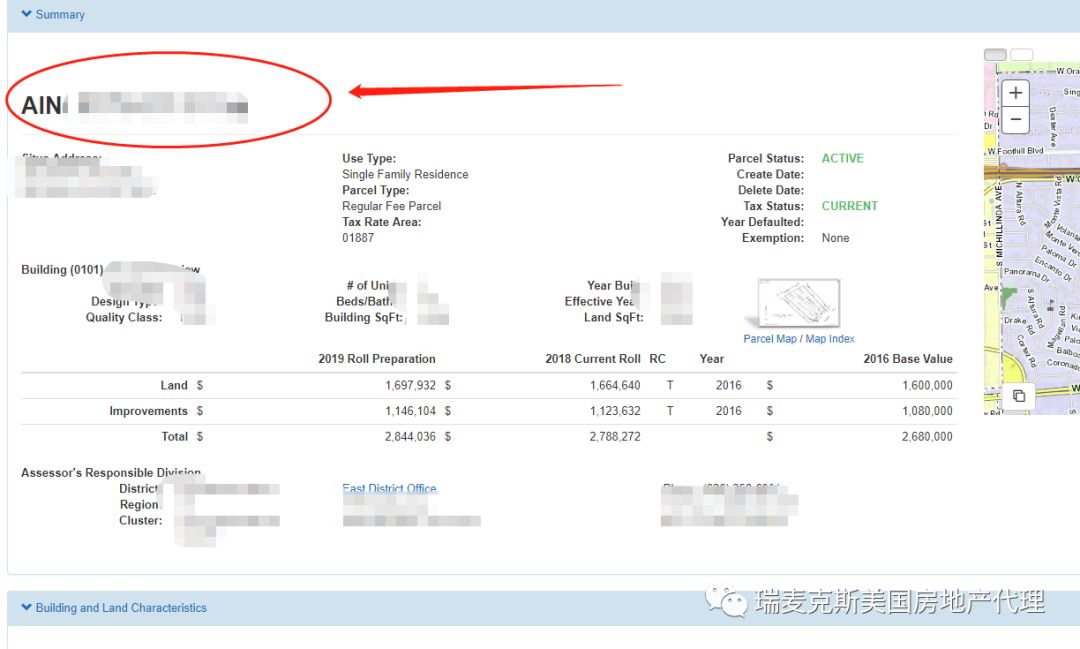Select the 2,844,036 total value
Image resolution: width=1080 pixels, height=649 pixels.
410,436
